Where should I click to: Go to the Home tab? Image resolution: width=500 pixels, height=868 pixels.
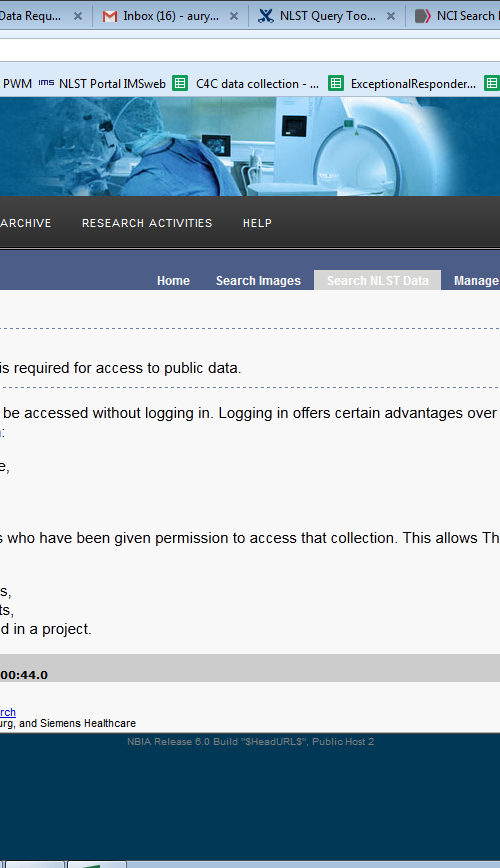173,281
